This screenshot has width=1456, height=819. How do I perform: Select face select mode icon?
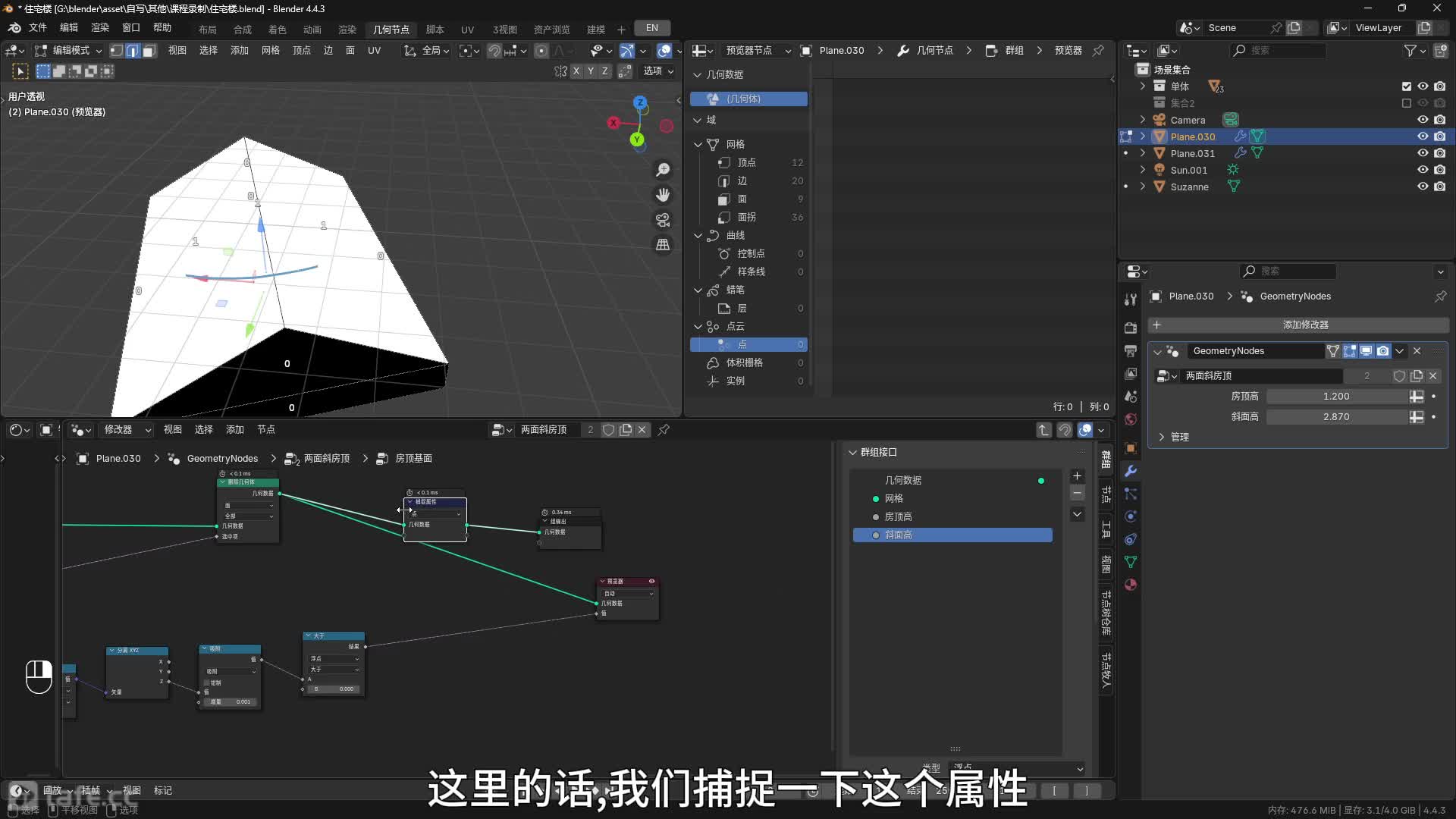point(149,51)
